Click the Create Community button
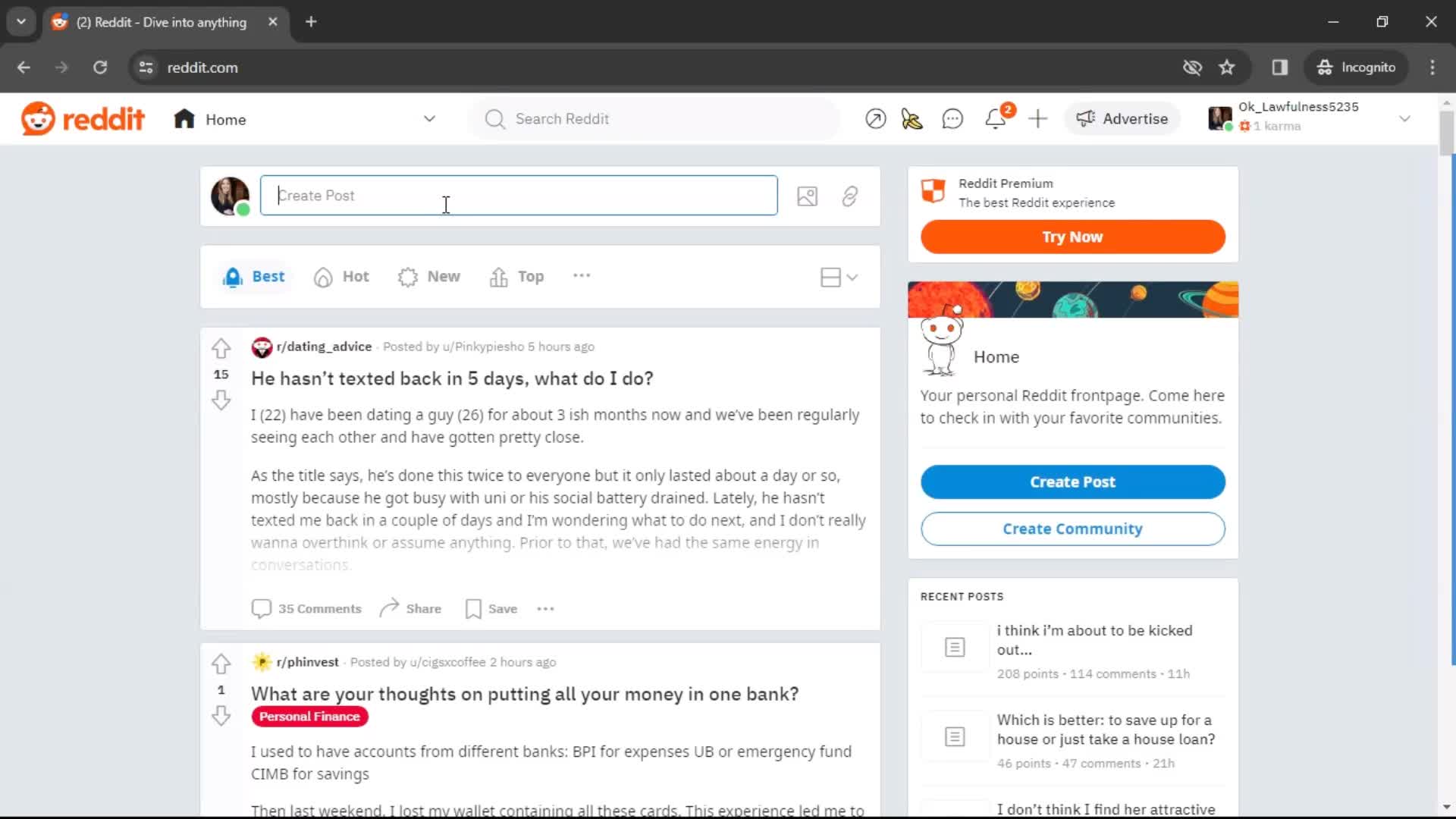This screenshot has width=1456, height=819. (x=1073, y=528)
